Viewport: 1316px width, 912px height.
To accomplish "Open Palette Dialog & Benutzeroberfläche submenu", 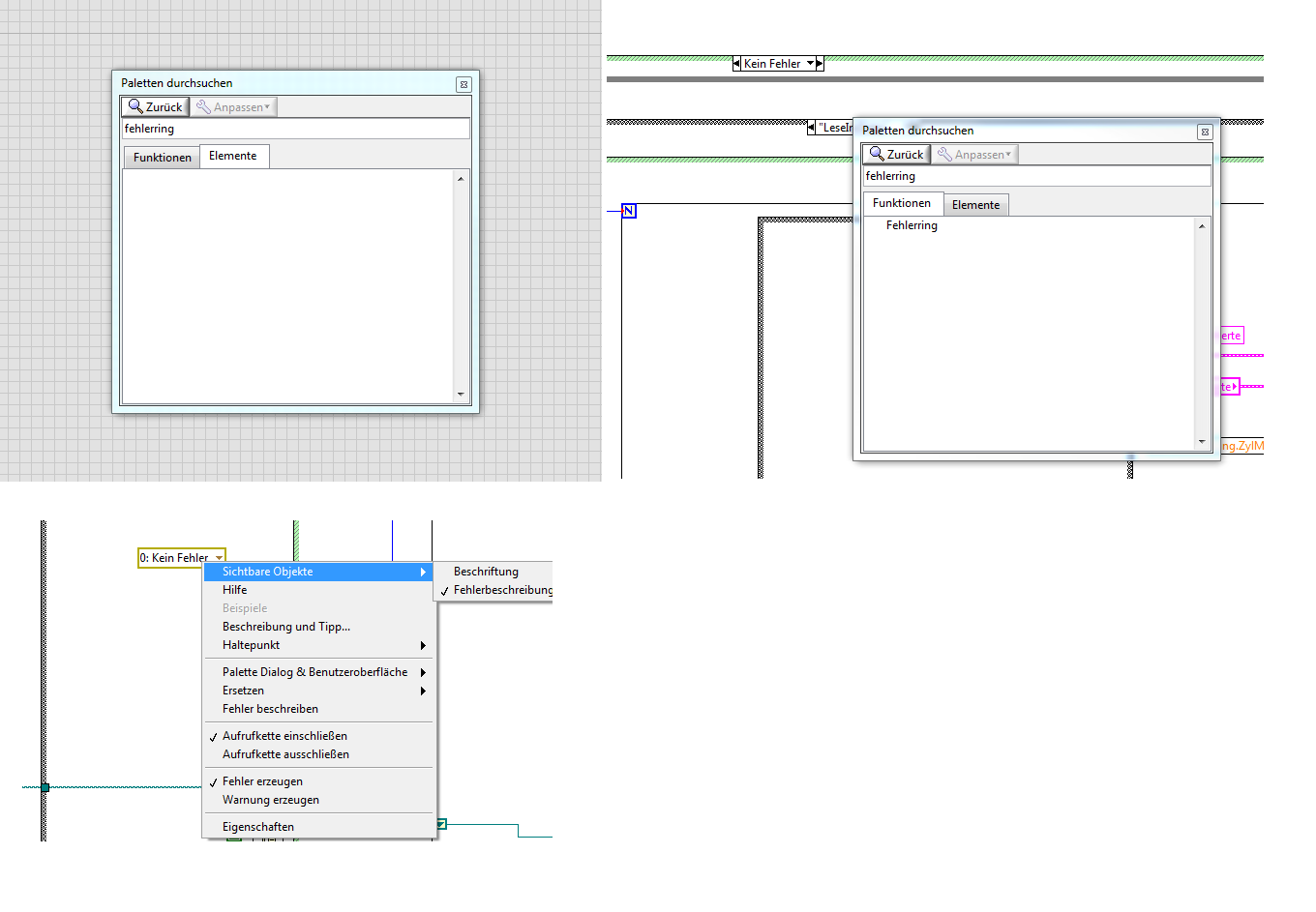I will coord(318,672).
